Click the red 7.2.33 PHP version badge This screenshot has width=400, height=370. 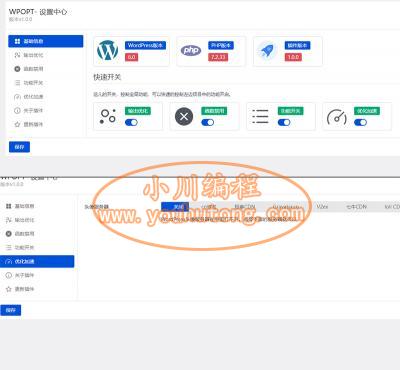pyautogui.click(x=218, y=57)
